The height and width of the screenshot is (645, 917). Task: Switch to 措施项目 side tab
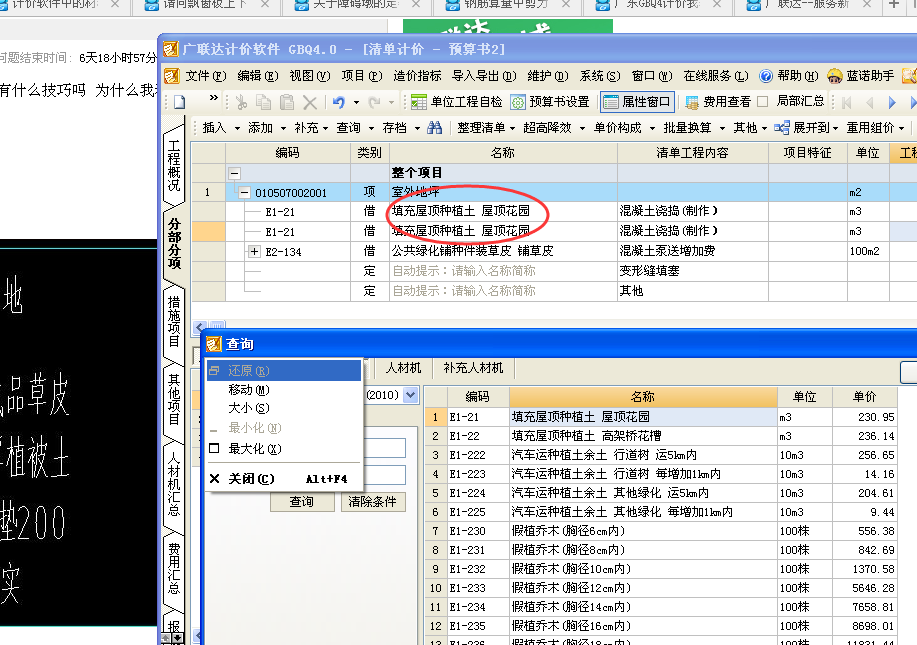point(174,321)
